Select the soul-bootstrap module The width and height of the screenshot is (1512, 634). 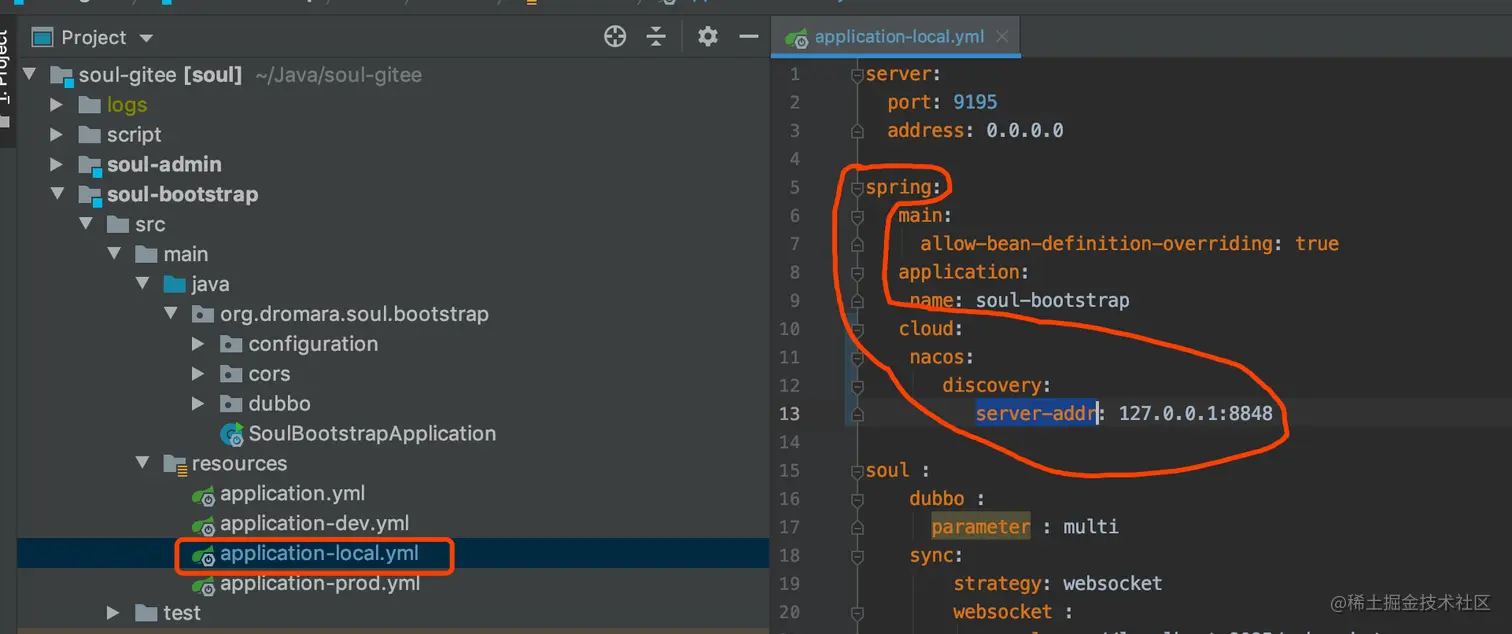pos(182,195)
